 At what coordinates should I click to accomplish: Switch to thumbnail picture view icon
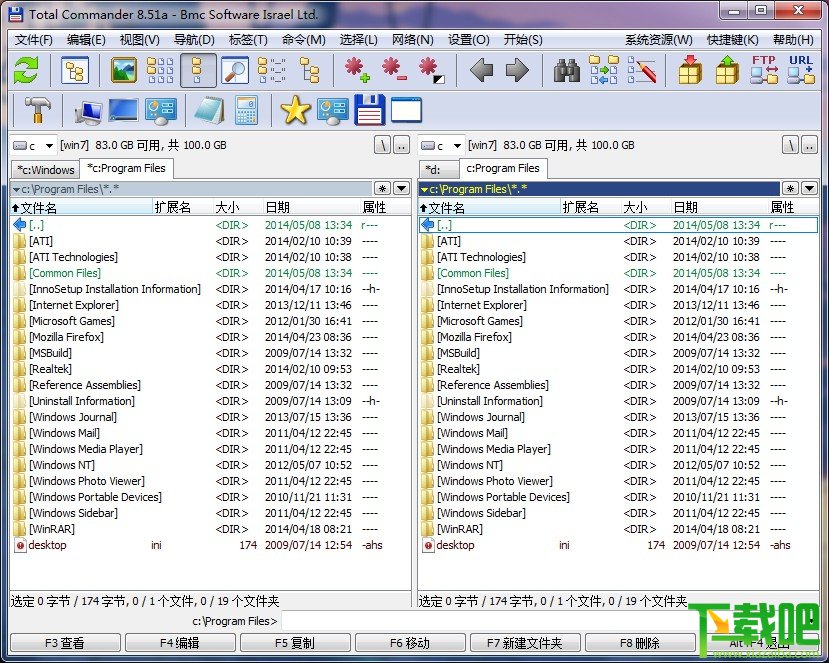tap(124, 70)
